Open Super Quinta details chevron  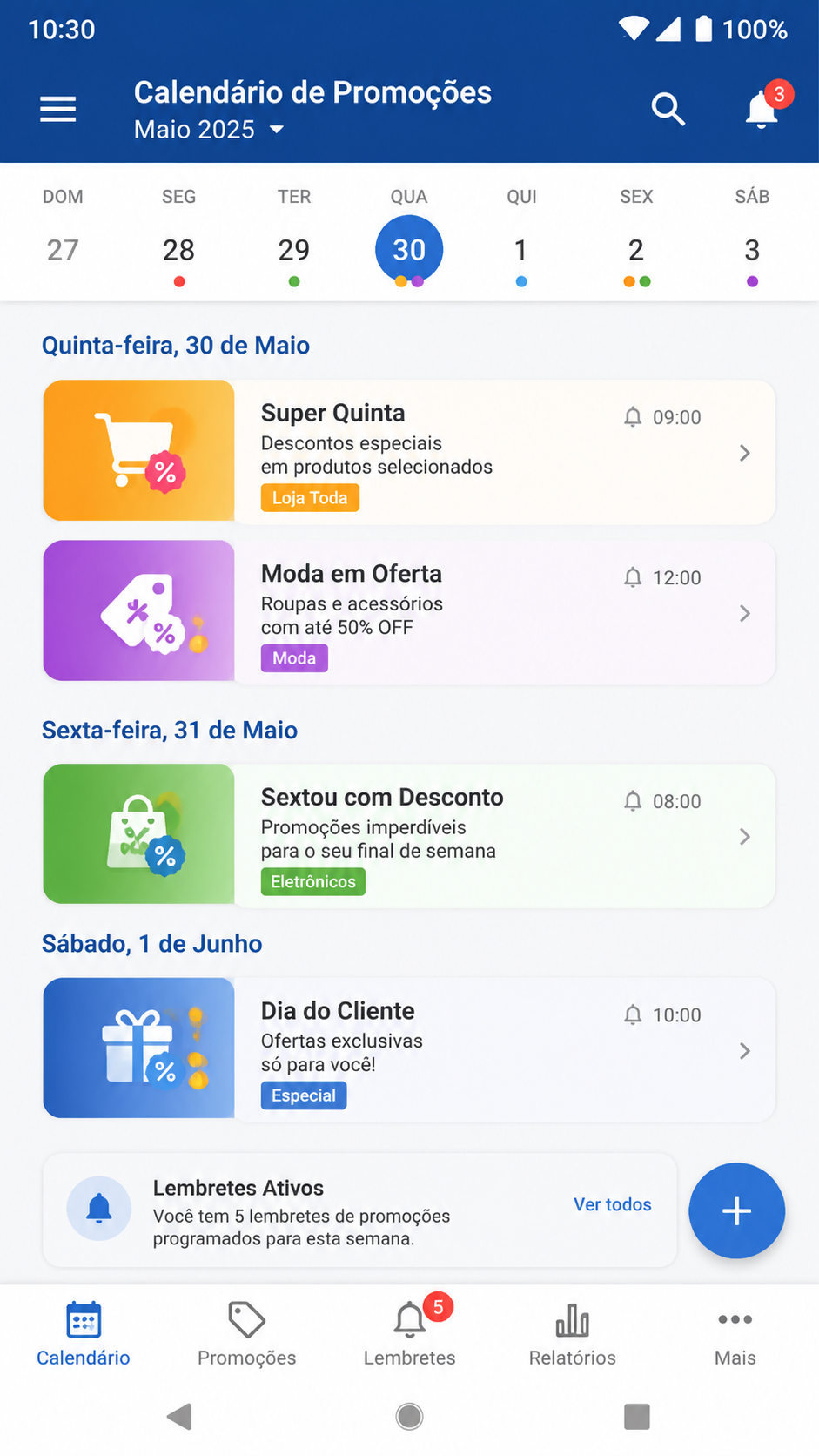pyautogui.click(x=745, y=453)
